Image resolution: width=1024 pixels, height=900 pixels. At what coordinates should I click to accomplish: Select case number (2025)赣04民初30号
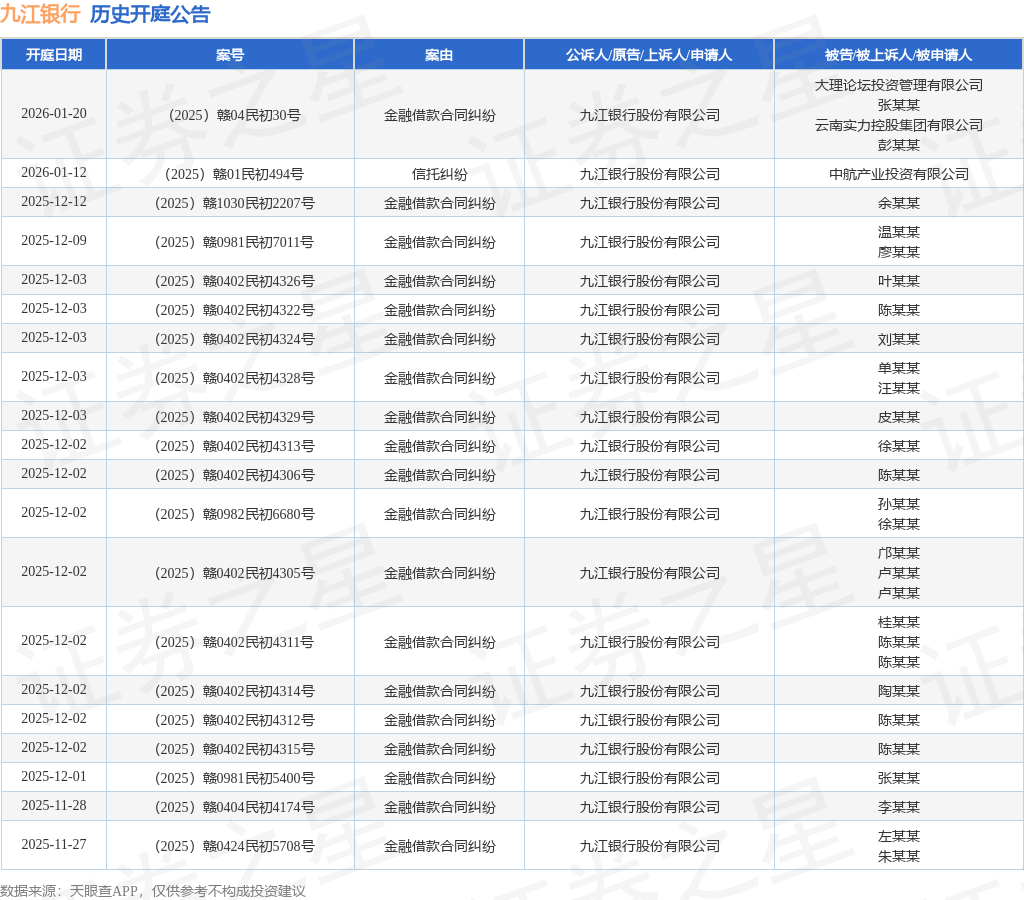[x=234, y=115]
